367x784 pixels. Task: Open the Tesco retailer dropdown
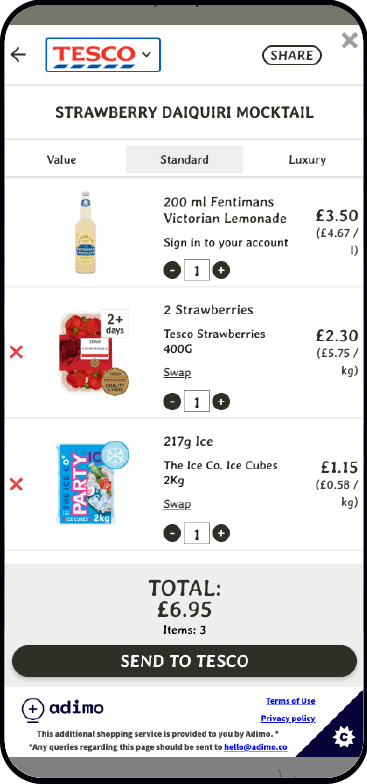tap(103, 54)
